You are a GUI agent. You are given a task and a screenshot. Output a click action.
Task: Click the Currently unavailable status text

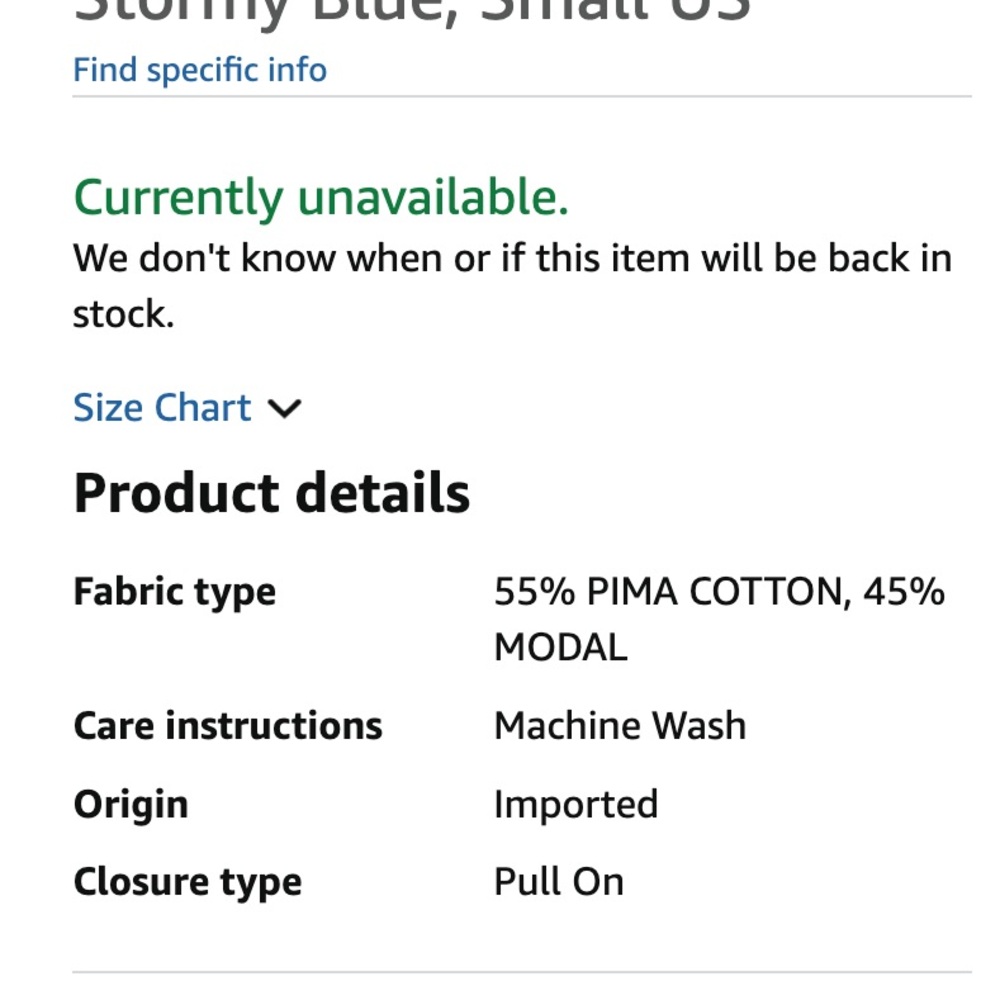point(321,197)
